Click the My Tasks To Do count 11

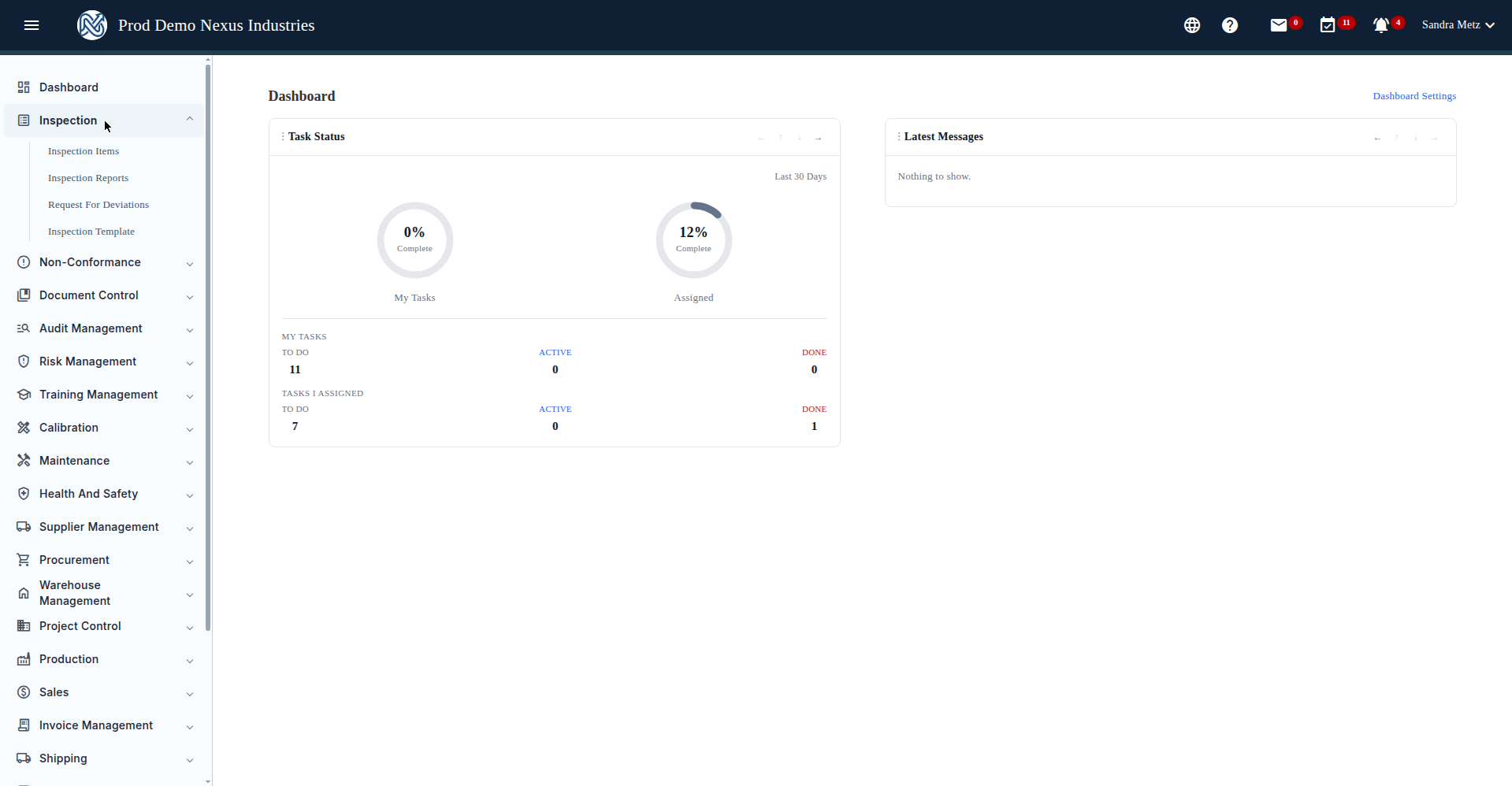click(x=295, y=369)
